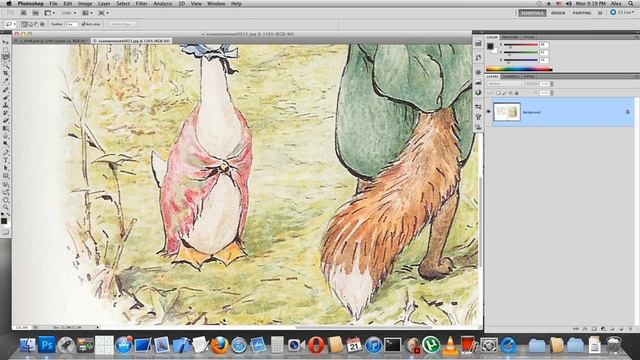The height and width of the screenshot is (360, 640).
Task: Select the Eraser tool
Action: 6,120
